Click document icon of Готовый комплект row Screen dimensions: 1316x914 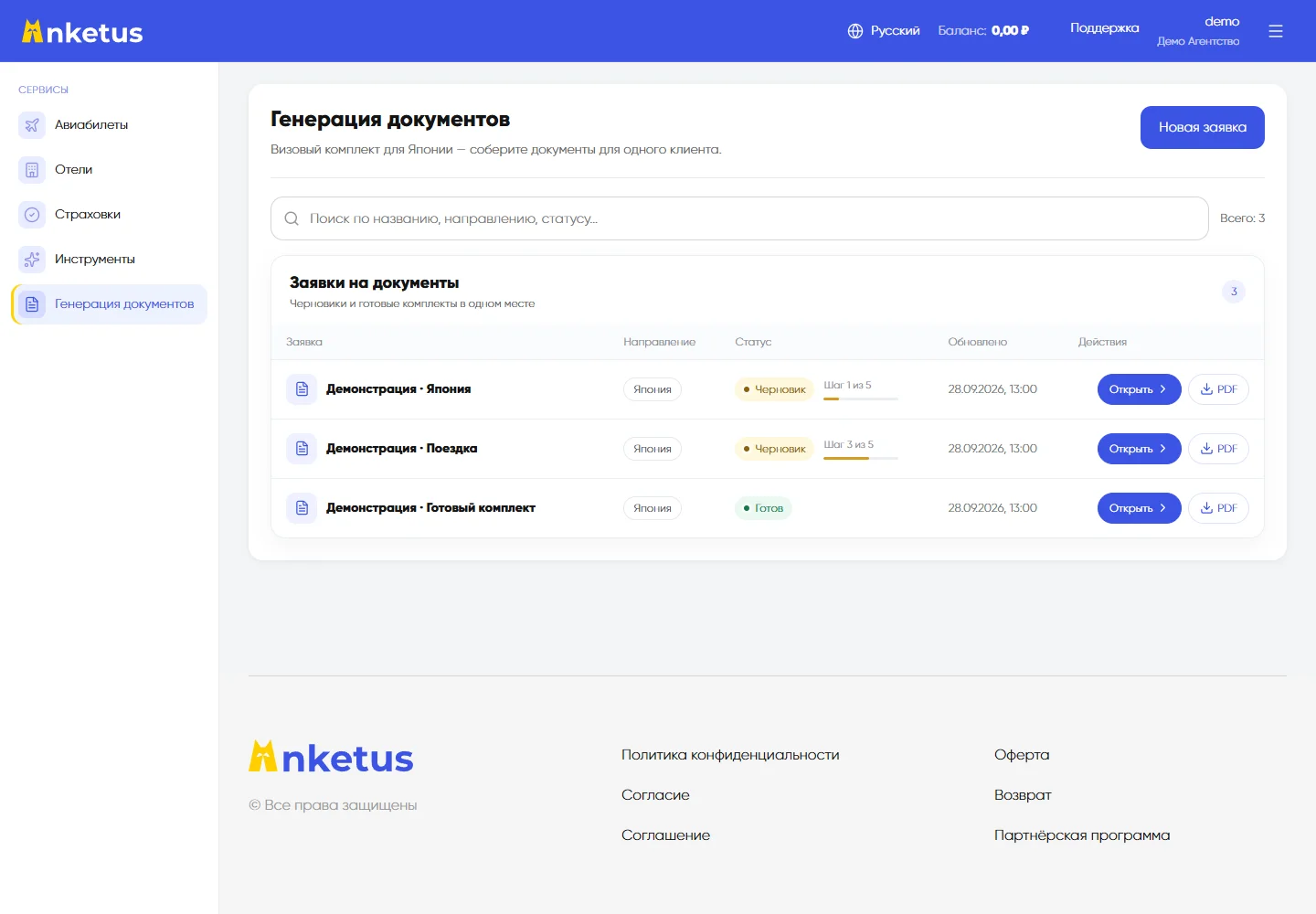point(302,508)
